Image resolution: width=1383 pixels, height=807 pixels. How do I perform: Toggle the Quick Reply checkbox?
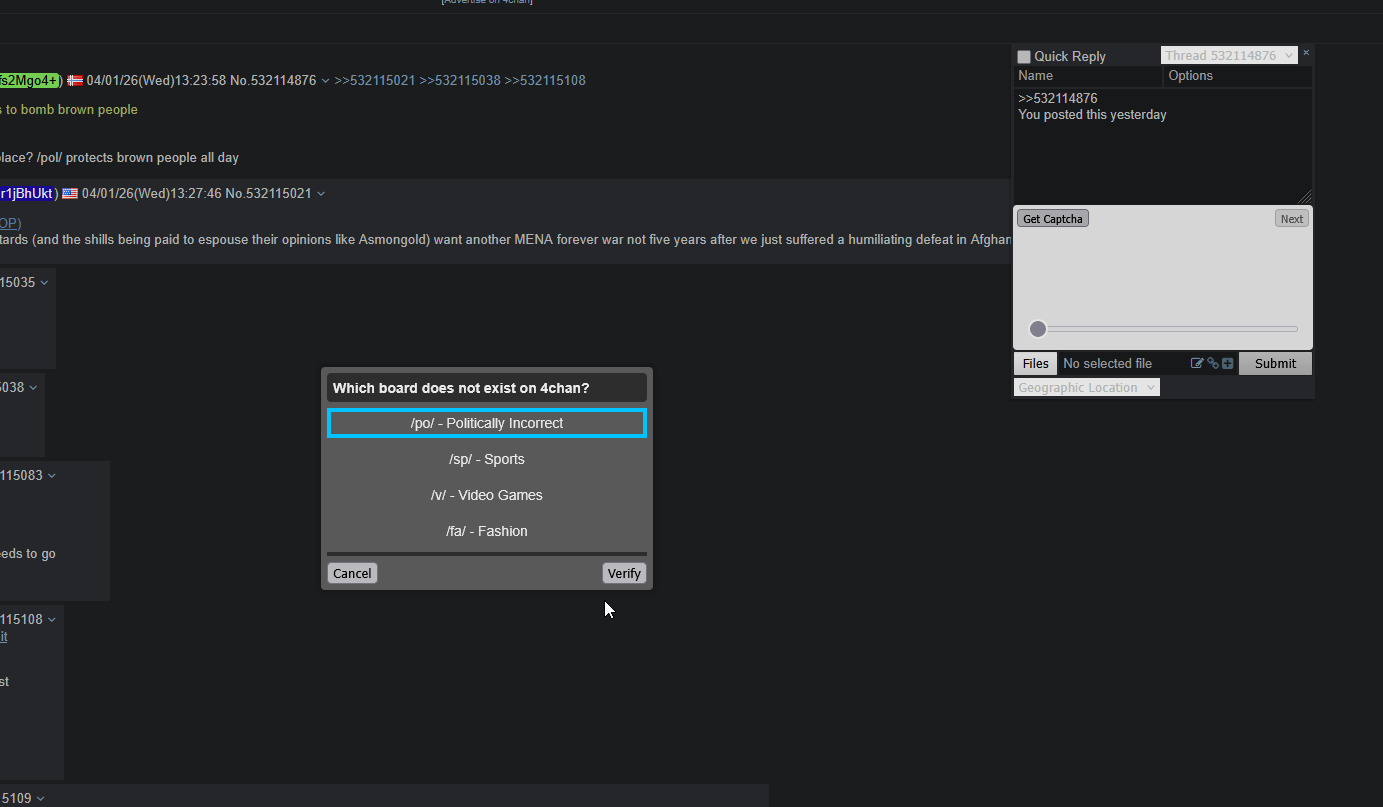[x=1024, y=57]
